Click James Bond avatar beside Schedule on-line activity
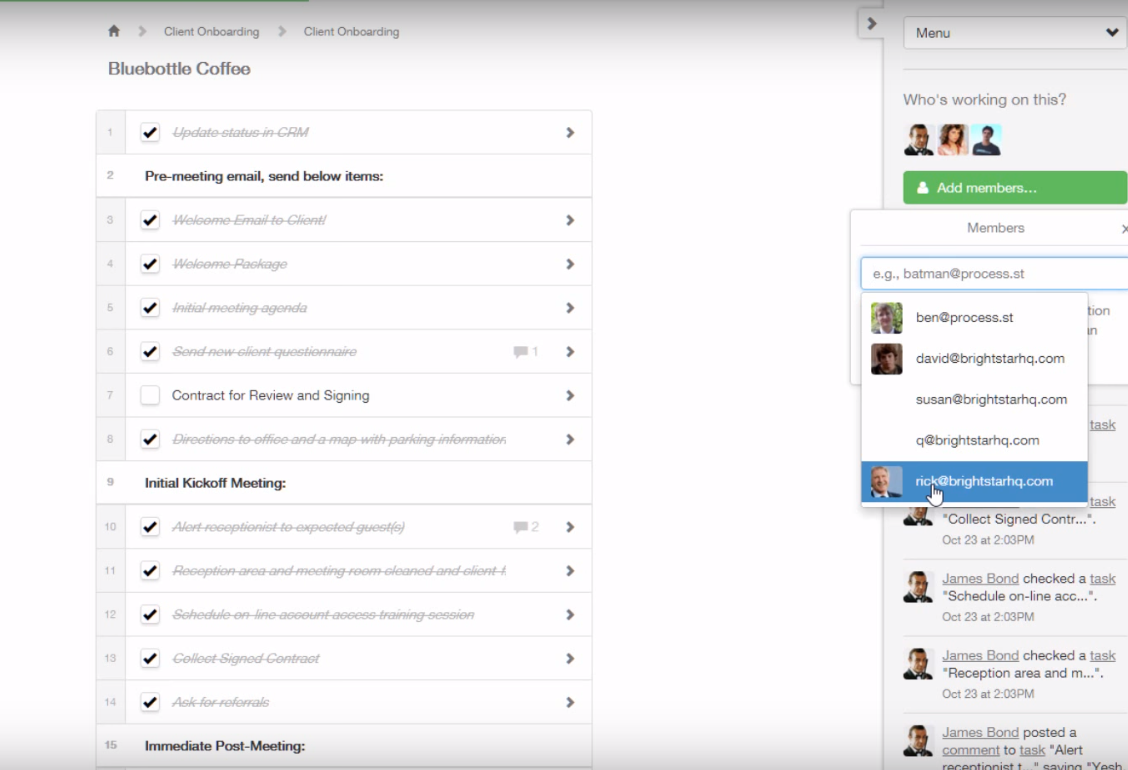 tap(919, 586)
